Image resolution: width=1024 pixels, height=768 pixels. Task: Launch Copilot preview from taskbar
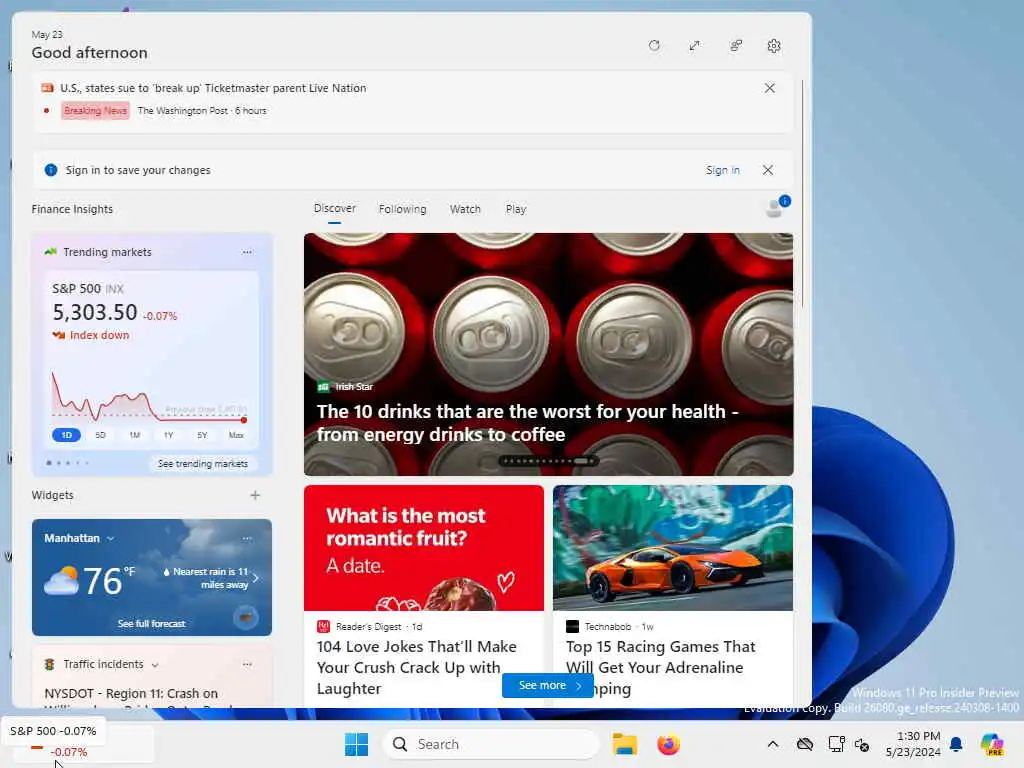pyautogui.click(x=991, y=744)
